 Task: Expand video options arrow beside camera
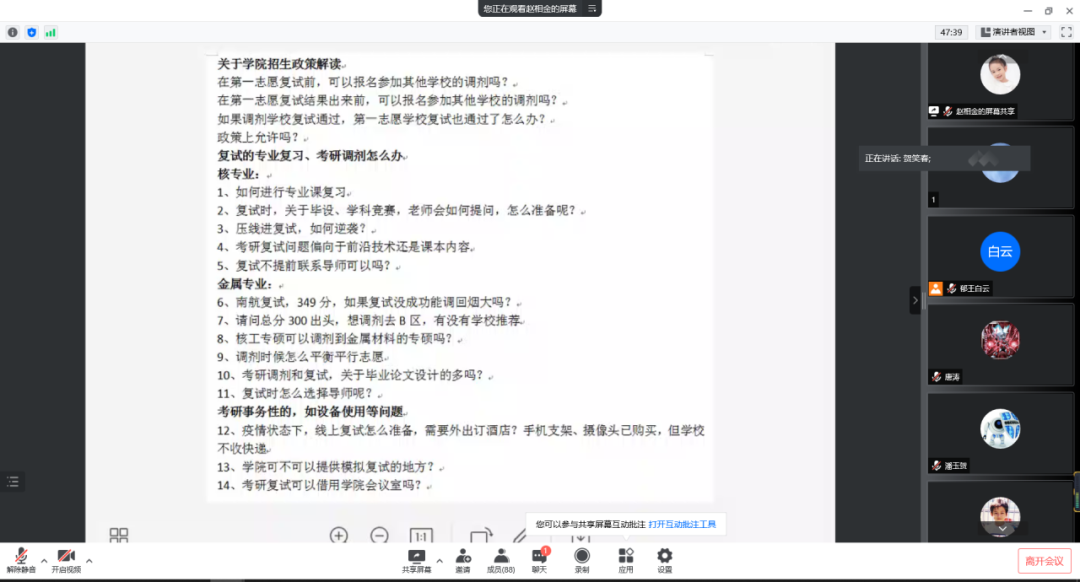(89, 560)
